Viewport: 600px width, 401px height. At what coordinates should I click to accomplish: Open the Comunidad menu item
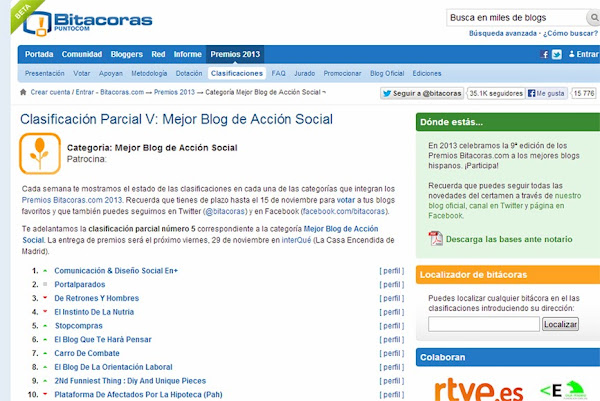click(x=82, y=54)
